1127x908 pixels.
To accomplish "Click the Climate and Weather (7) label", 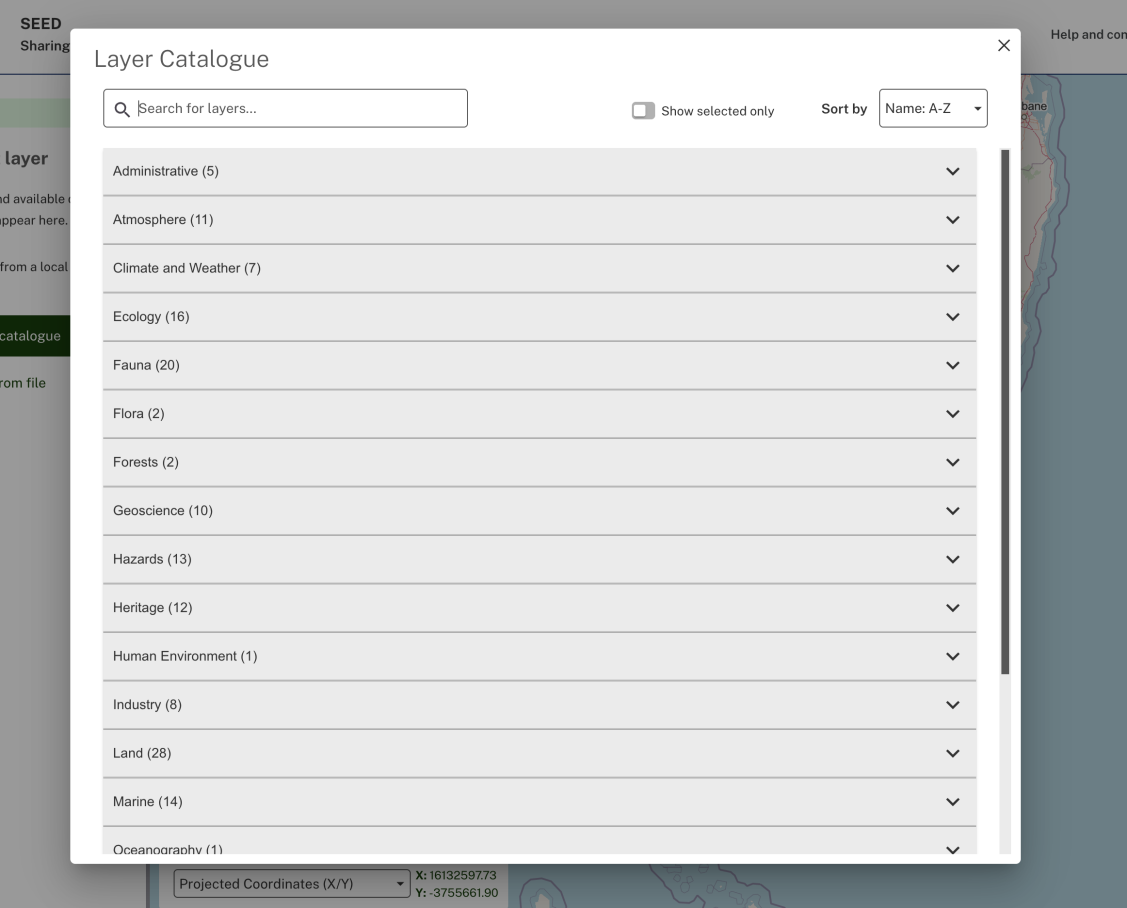I will coord(187,268).
